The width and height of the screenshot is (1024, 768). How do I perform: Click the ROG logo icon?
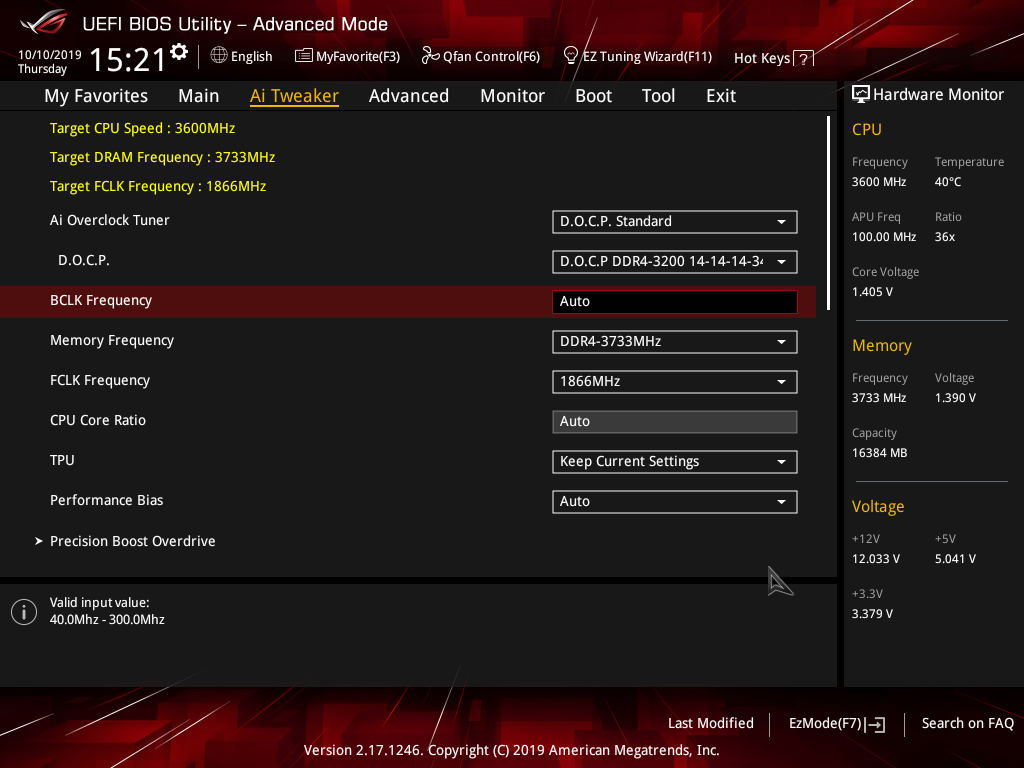(x=44, y=22)
